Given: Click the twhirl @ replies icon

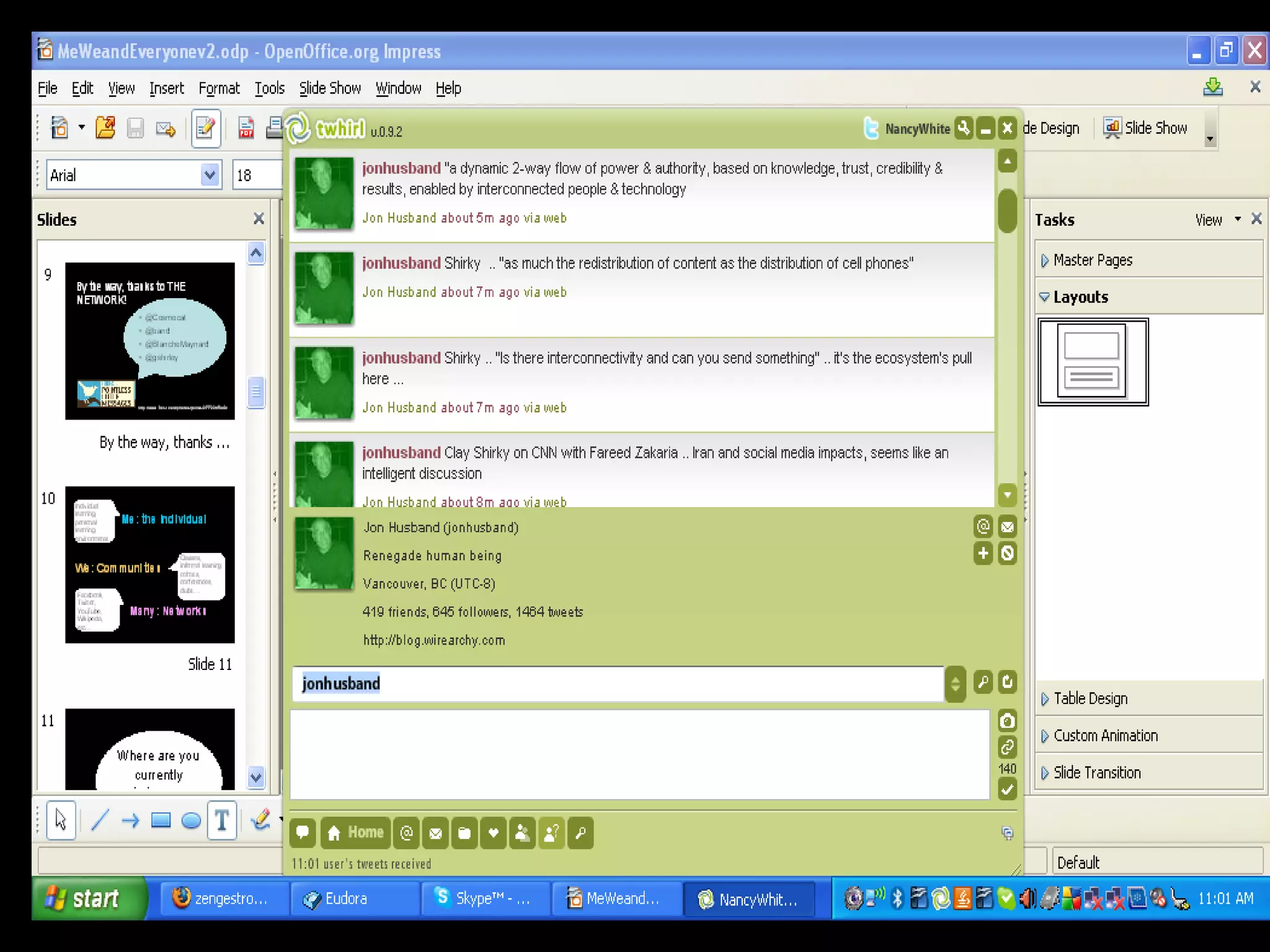Looking at the screenshot, I should [406, 833].
